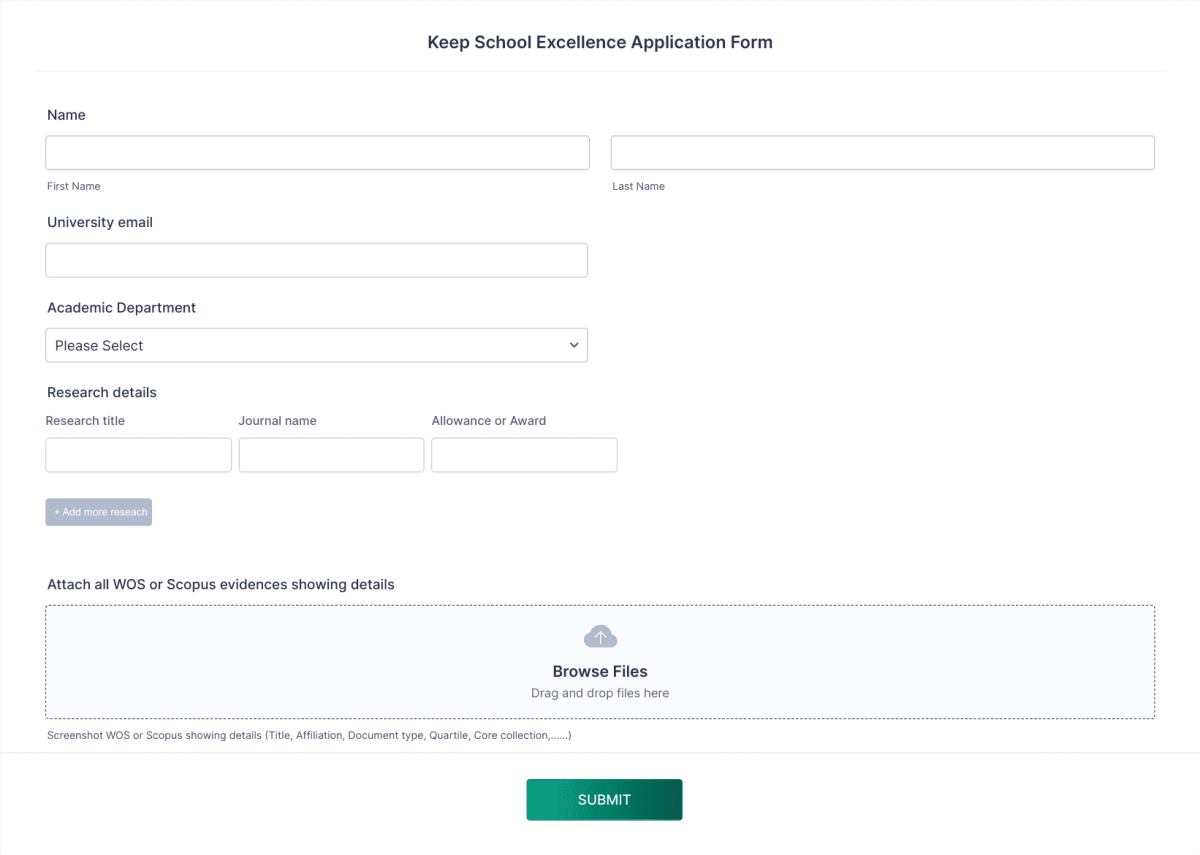Click the First Name input field
The image size is (1200, 855).
[317, 152]
